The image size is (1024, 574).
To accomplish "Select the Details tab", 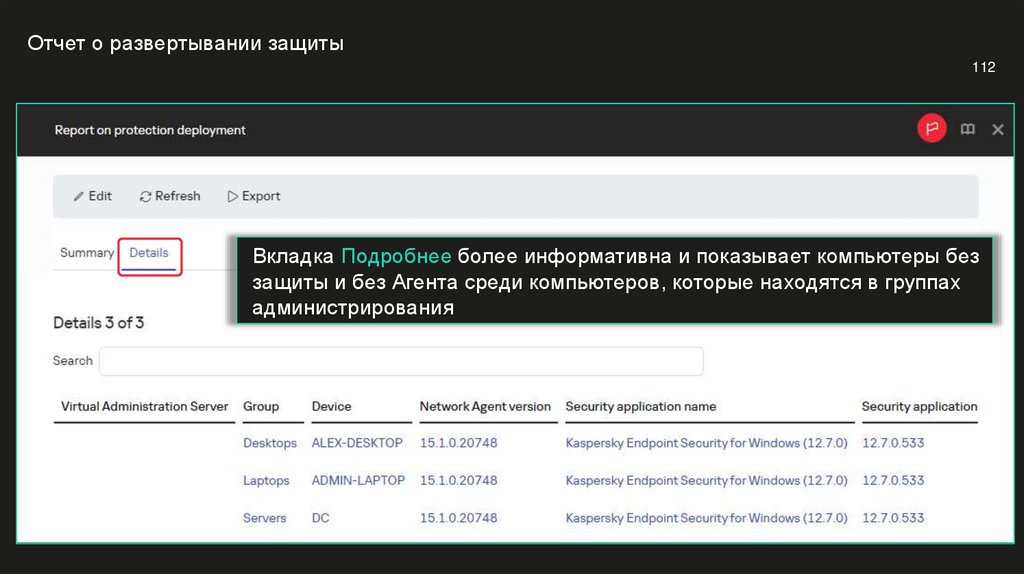I will [x=149, y=253].
